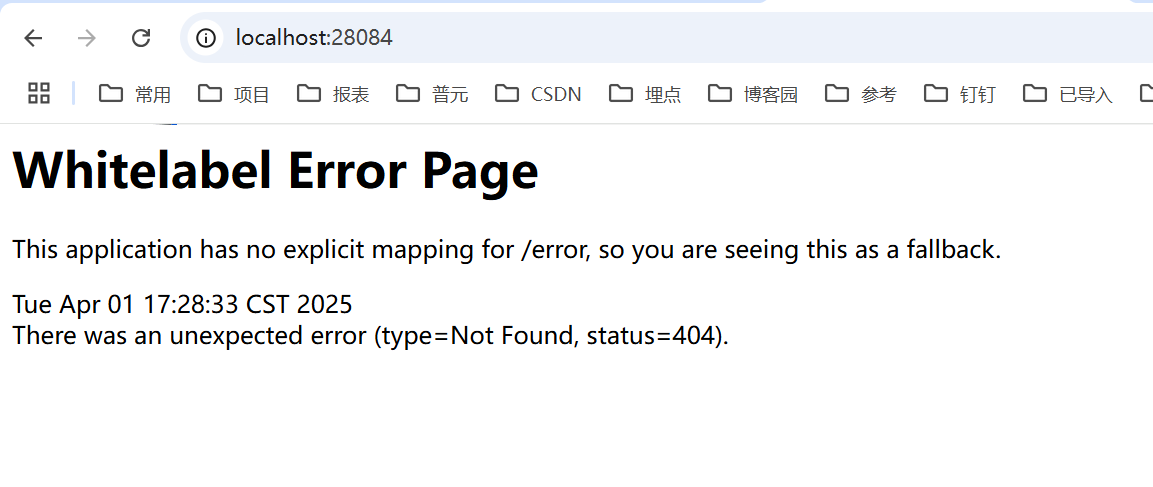Open the apps grid shortcut
Viewport: 1153px width, 487px height.
click(x=39, y=94)
